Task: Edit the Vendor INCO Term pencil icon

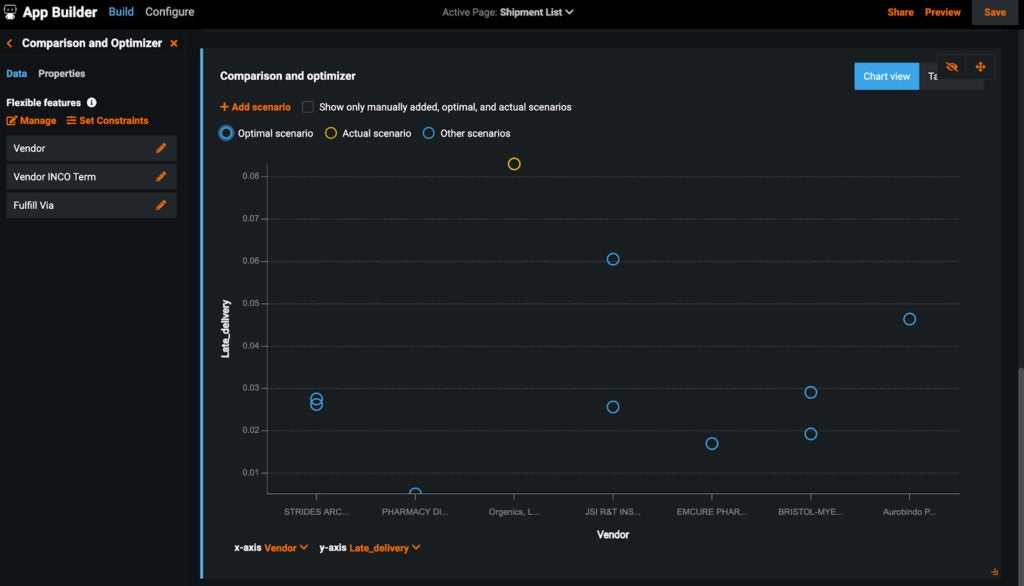Action: pyautogui.click(x=161, y=176)
